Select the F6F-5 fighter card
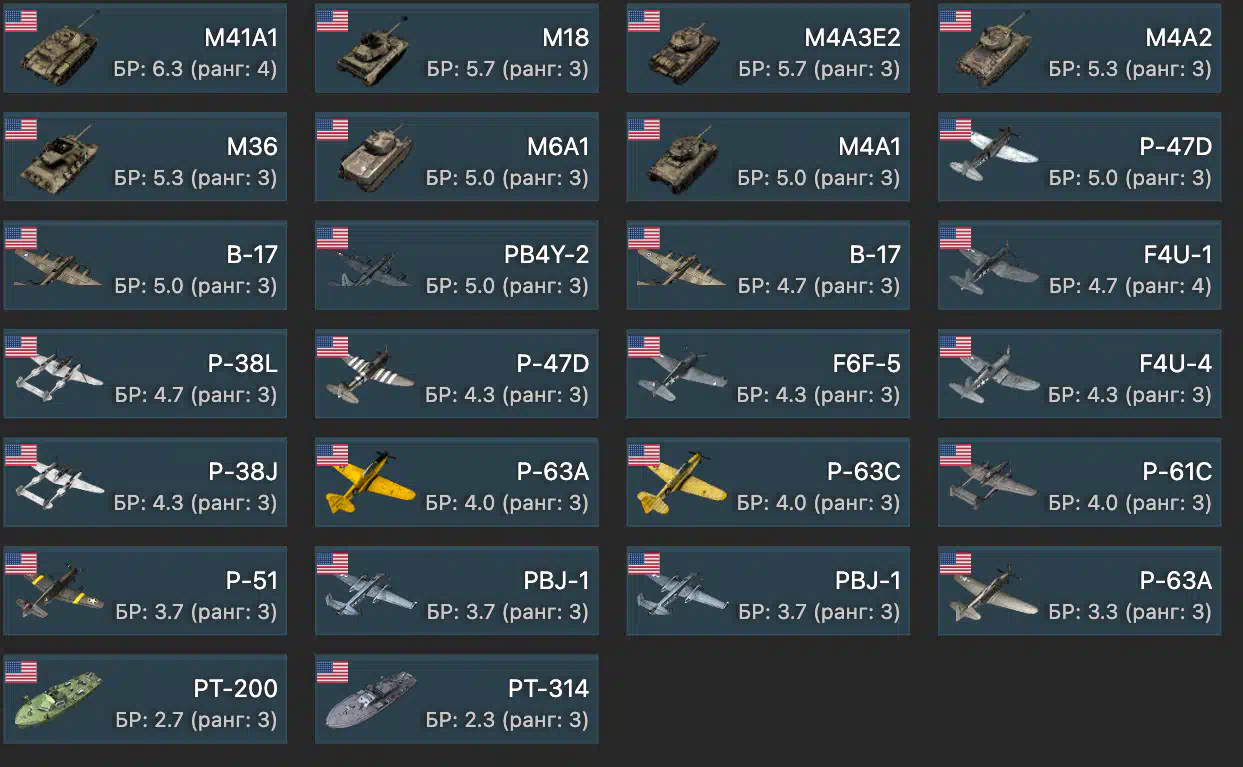Screen dimensions: 1243x767 click(768, 374)
